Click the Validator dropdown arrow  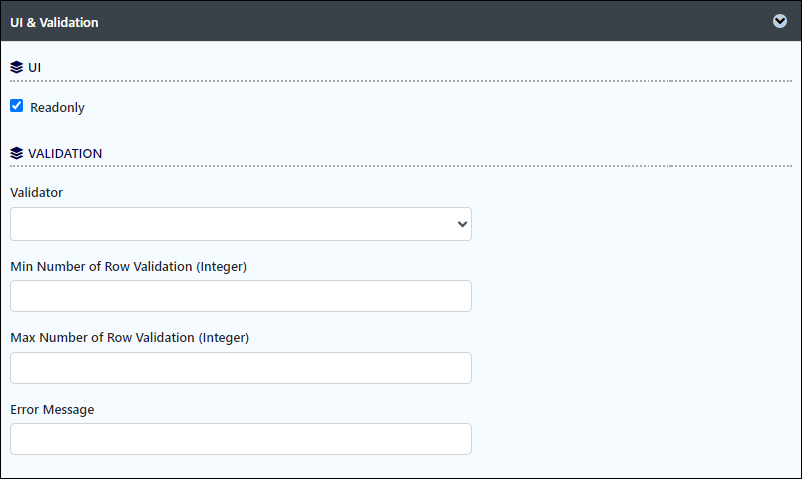click(x=462, y=224)
